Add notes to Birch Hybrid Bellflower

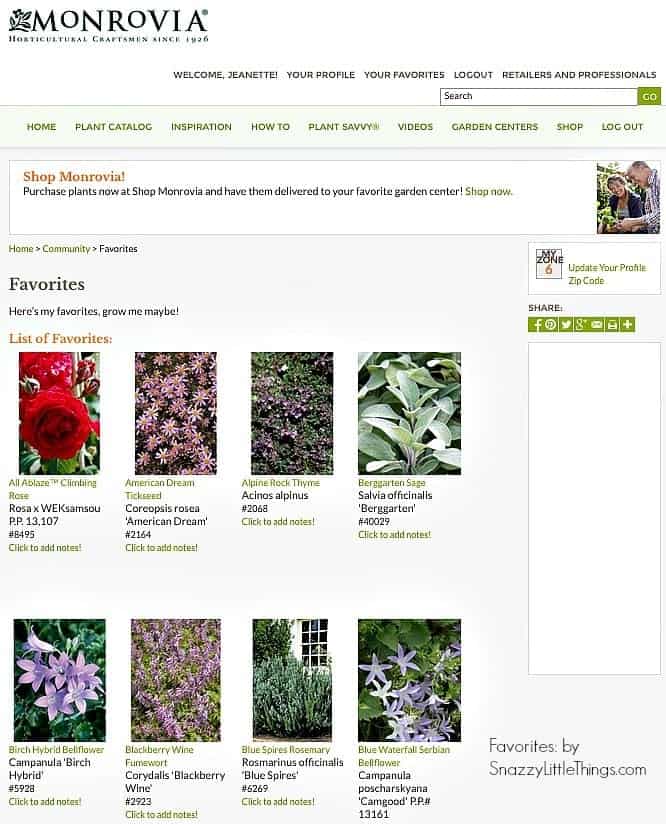pos(45,801)
